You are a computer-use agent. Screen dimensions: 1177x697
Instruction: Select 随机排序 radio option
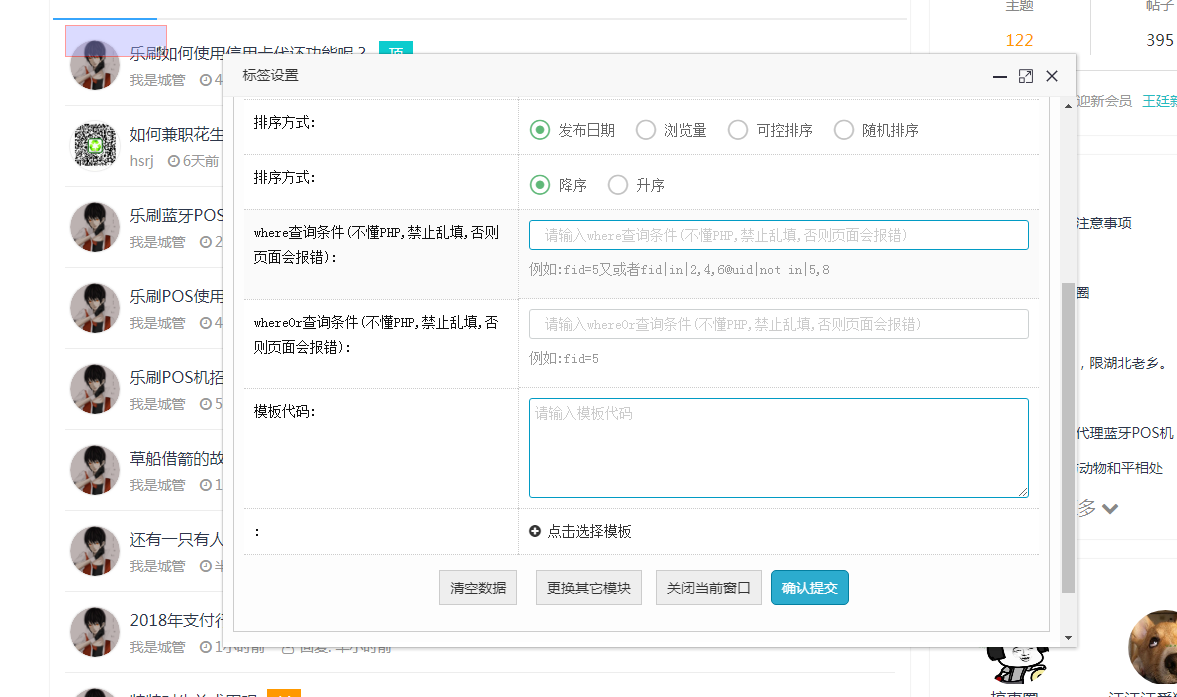pos(844,130)
